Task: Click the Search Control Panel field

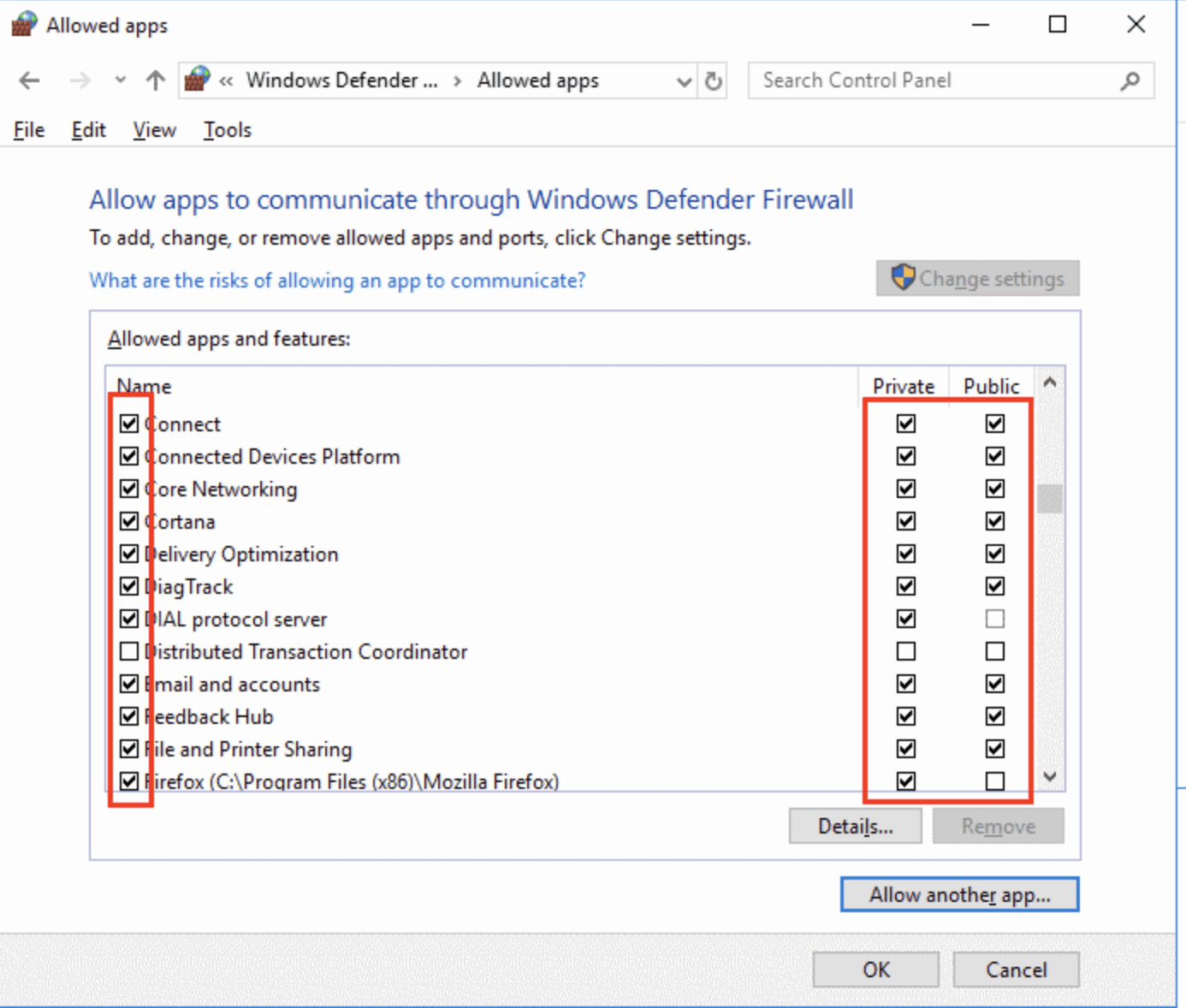Action: point(937,80)
